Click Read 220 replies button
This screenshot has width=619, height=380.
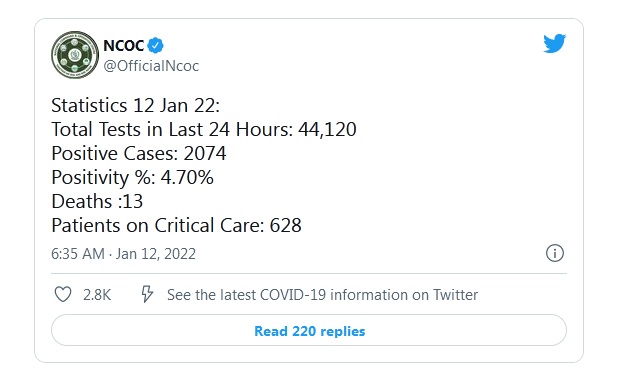coord(309,330)
